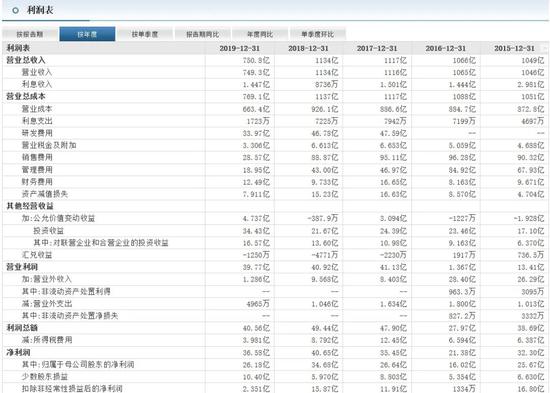Select the 营业利润 row label

22,267
